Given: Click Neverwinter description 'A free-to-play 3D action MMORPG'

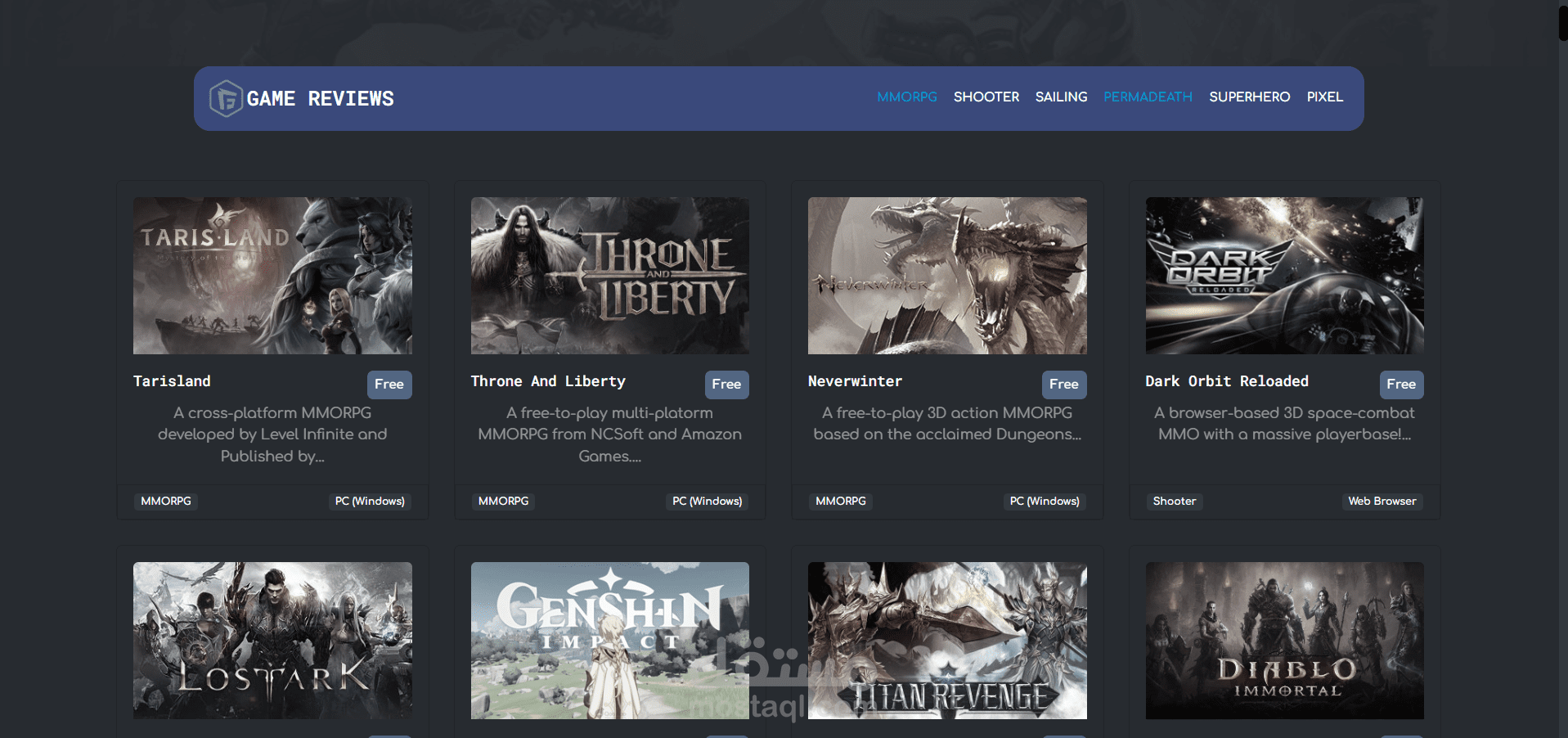Looking at the screenshot, I should (x=947, y=424).
